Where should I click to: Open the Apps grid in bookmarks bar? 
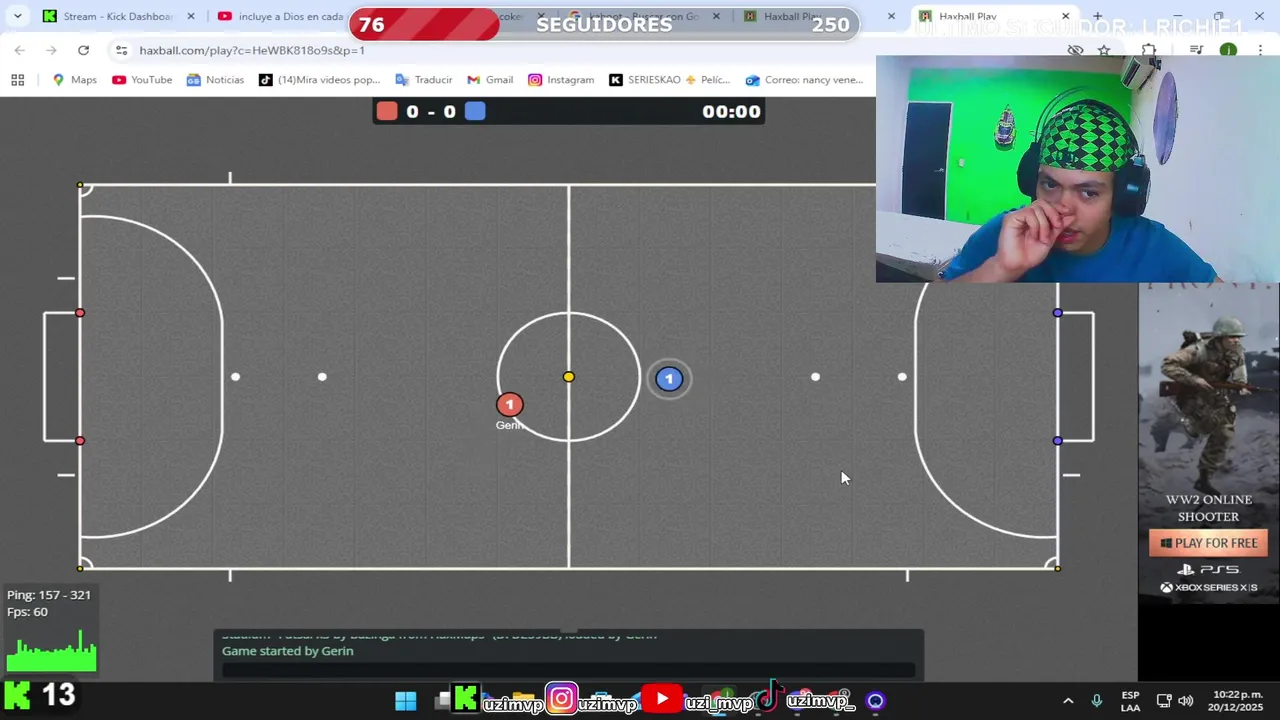pyautogui.click(x=17, y=80)
